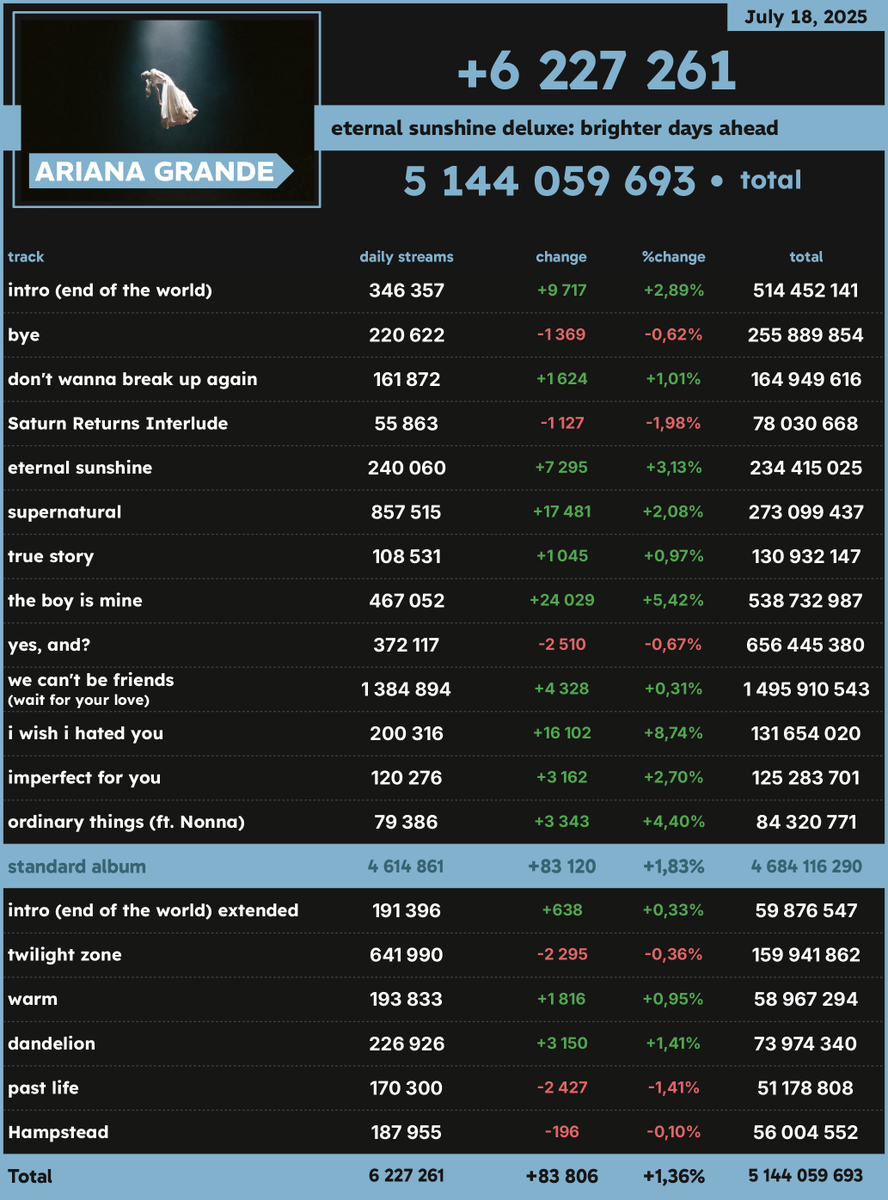
Task: Select the 'warm' track name
Action: coord(33,999)
